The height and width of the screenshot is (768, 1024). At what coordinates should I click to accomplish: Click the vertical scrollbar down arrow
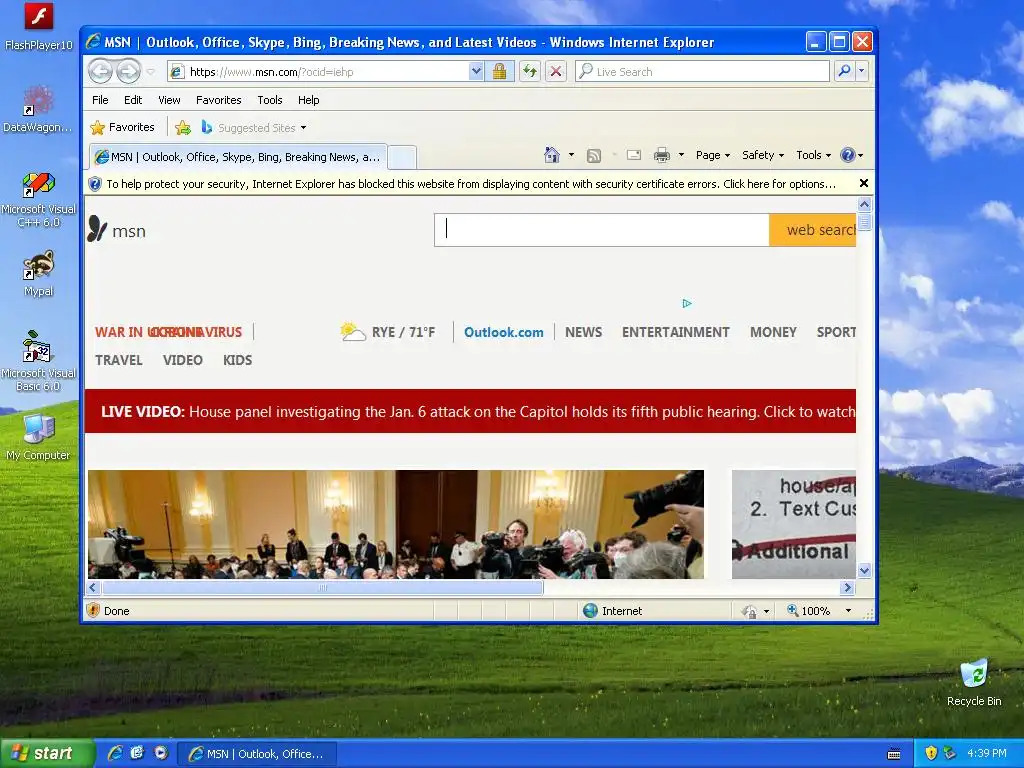click(x=864, y=570)
